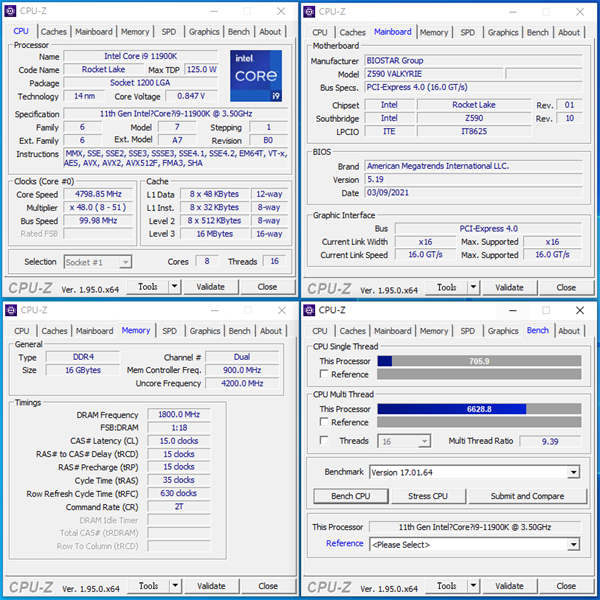Click Tools button in Mainboard window
Screen dimensions: 600x600
(x=447, y=287)
